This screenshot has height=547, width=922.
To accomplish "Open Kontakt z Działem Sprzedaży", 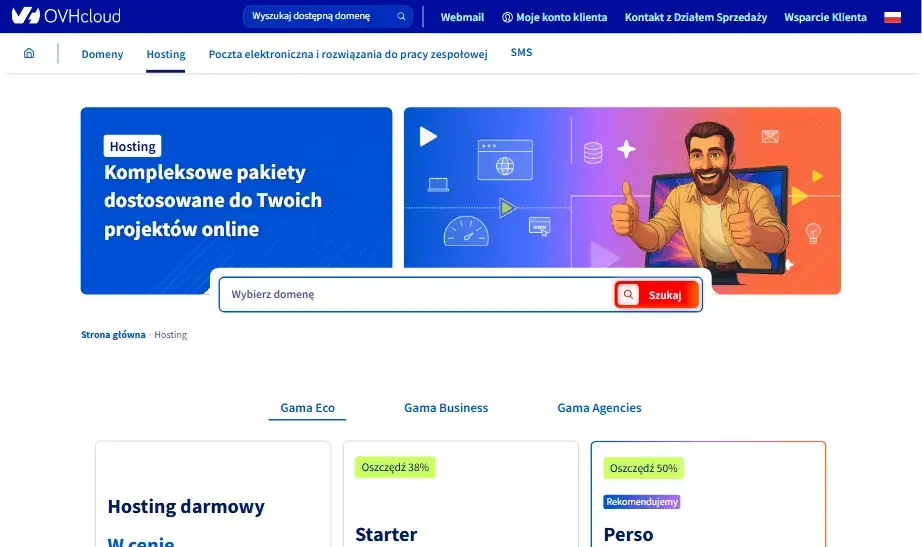I will 696,17.
